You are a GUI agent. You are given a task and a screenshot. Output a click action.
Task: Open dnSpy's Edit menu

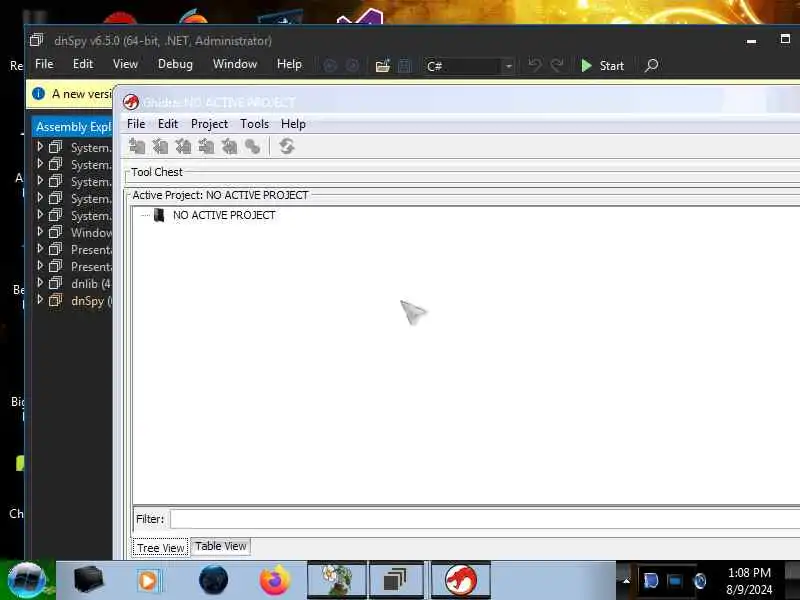[83, 64]
